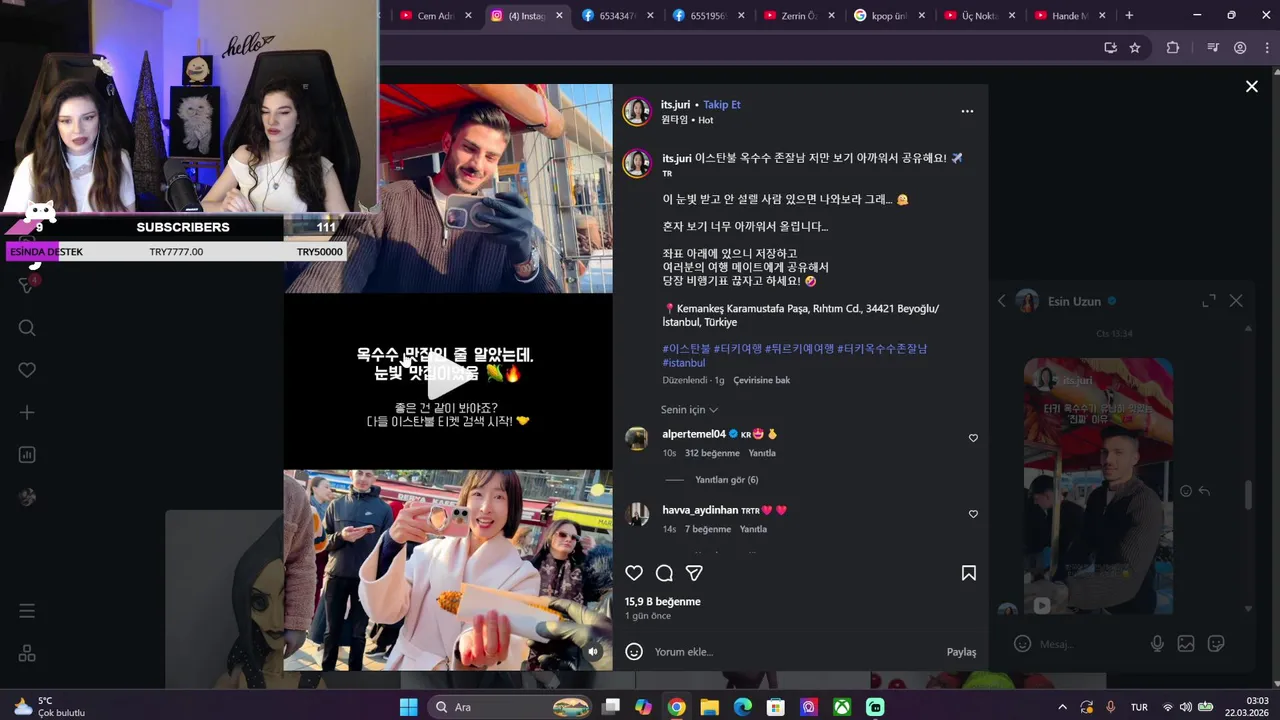Open the taskbar 'Ara' search box
Screen dimensions: 1280x720
(513, 707)
